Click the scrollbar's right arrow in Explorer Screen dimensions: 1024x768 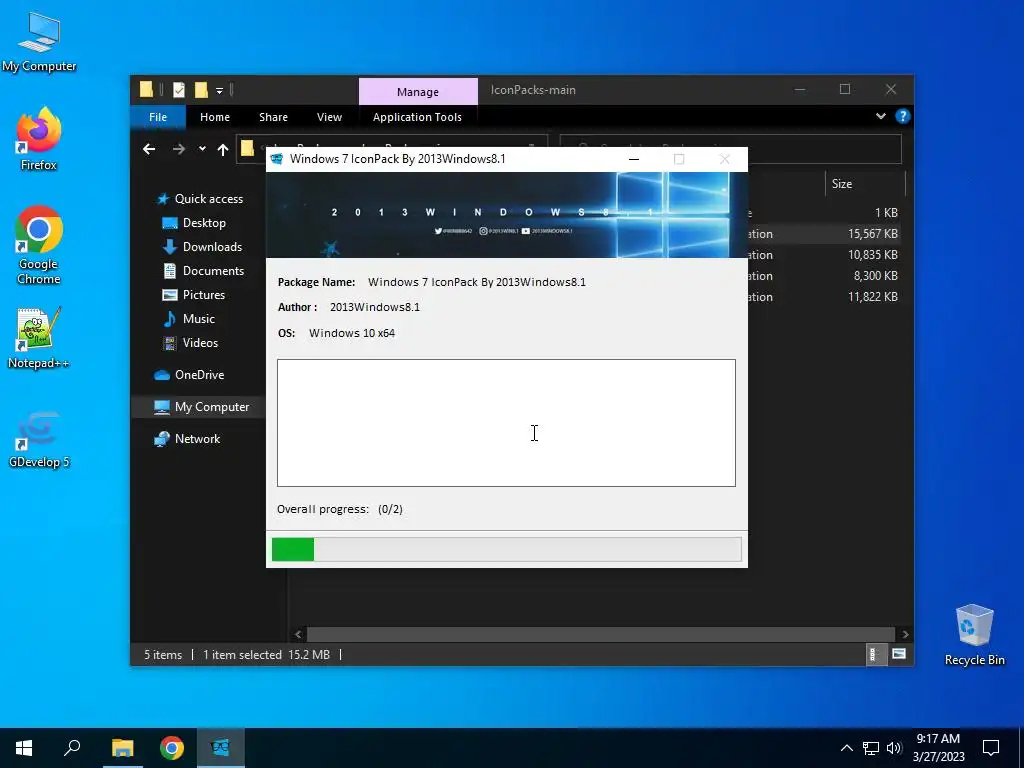905,634
